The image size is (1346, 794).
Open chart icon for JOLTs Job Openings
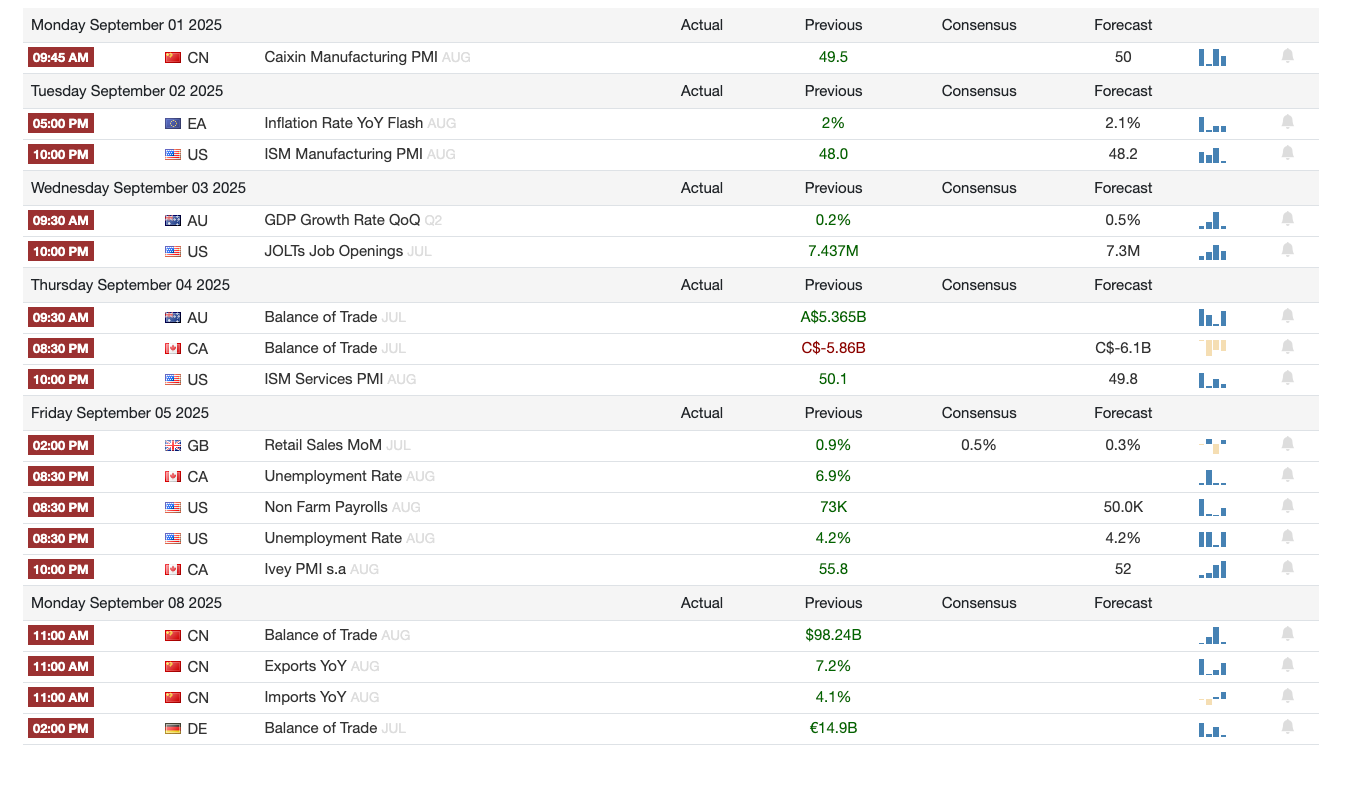pyautogui.click(x=1212, y=252)
